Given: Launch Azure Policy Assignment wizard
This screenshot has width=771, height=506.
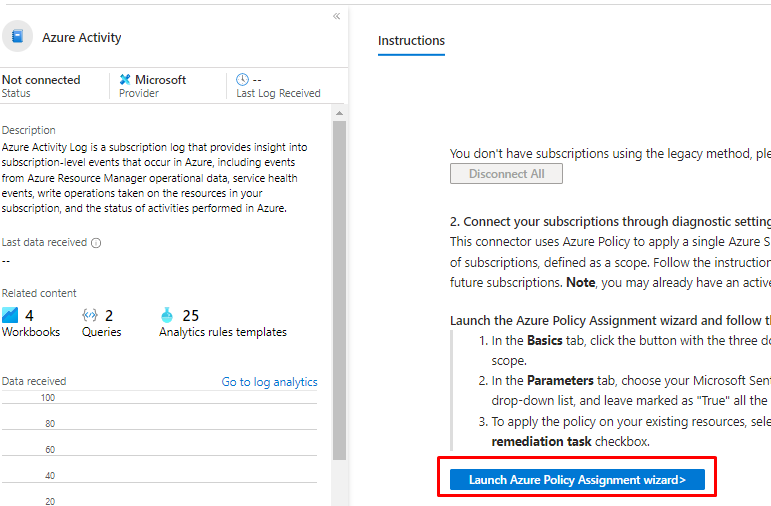Looking at the screenshot, I should click(x=577, y=480).
